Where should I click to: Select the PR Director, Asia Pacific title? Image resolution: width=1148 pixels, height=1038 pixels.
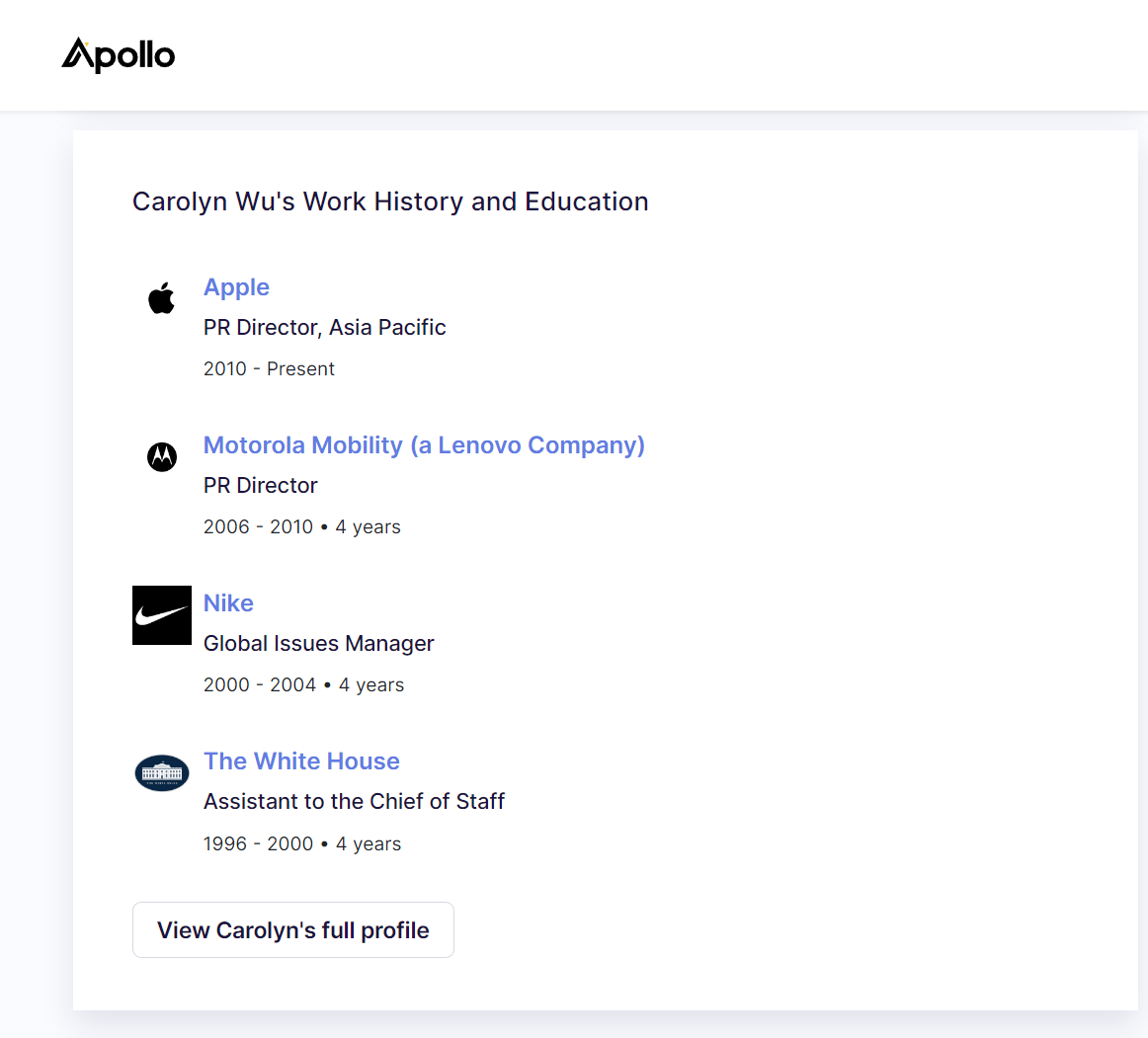click(x=324, y=327)
